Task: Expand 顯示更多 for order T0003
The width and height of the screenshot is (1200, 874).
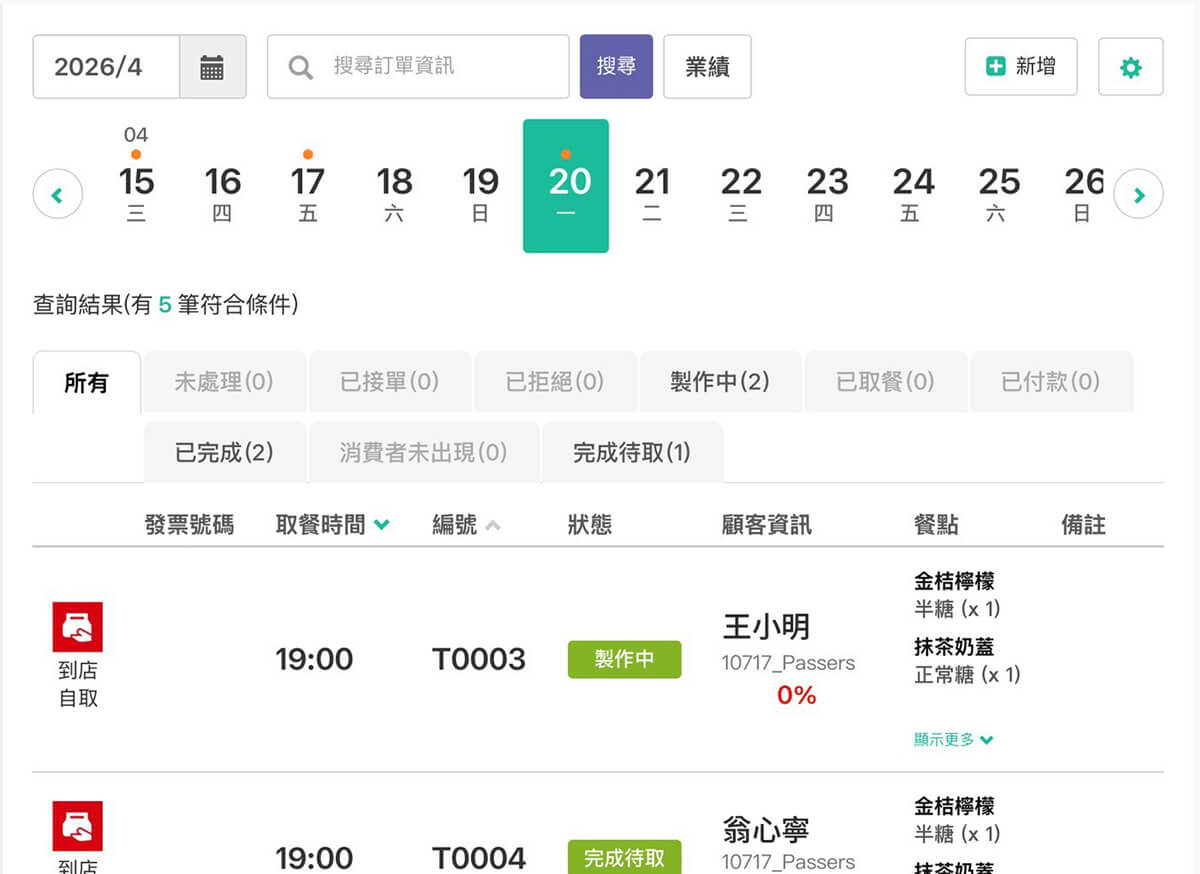Action: coord(954,740)
